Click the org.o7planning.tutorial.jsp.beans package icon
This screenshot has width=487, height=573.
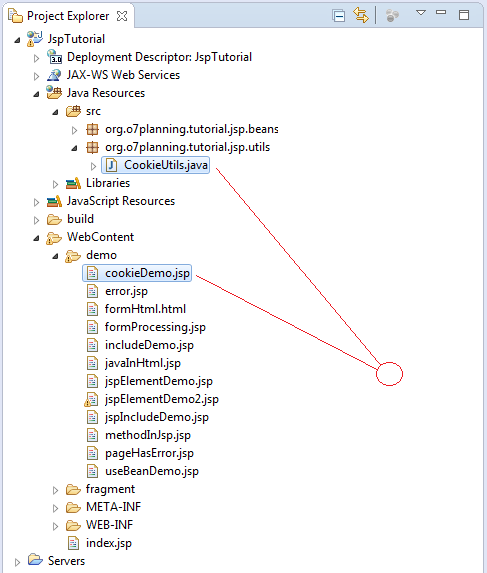click(92, 129)
